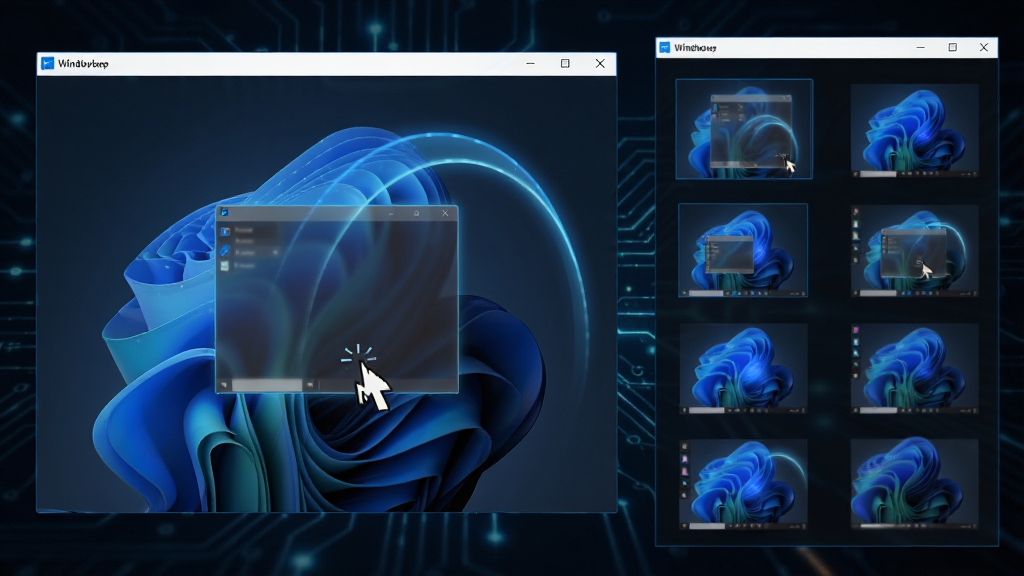Close the inner translucent window

(445, 213)
